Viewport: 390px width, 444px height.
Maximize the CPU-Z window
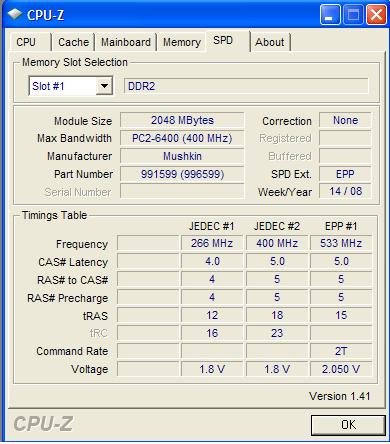(353, 15)
